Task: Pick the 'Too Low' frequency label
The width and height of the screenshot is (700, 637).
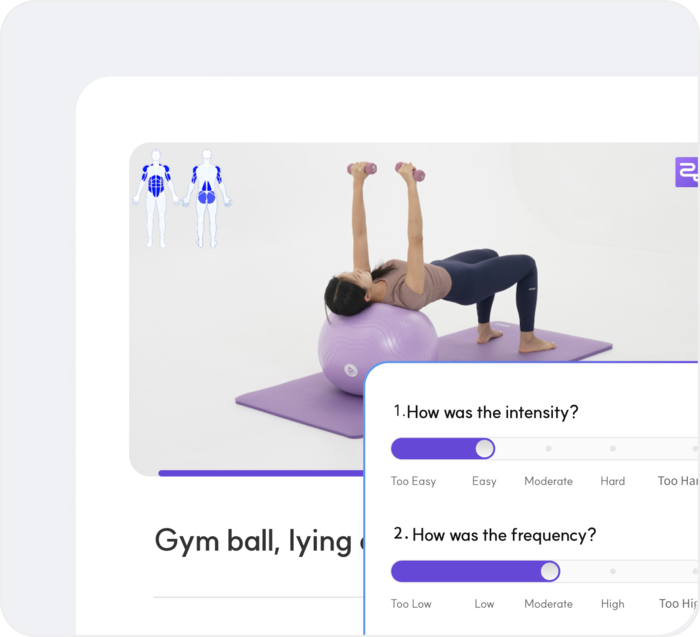Action: point(411,604)
